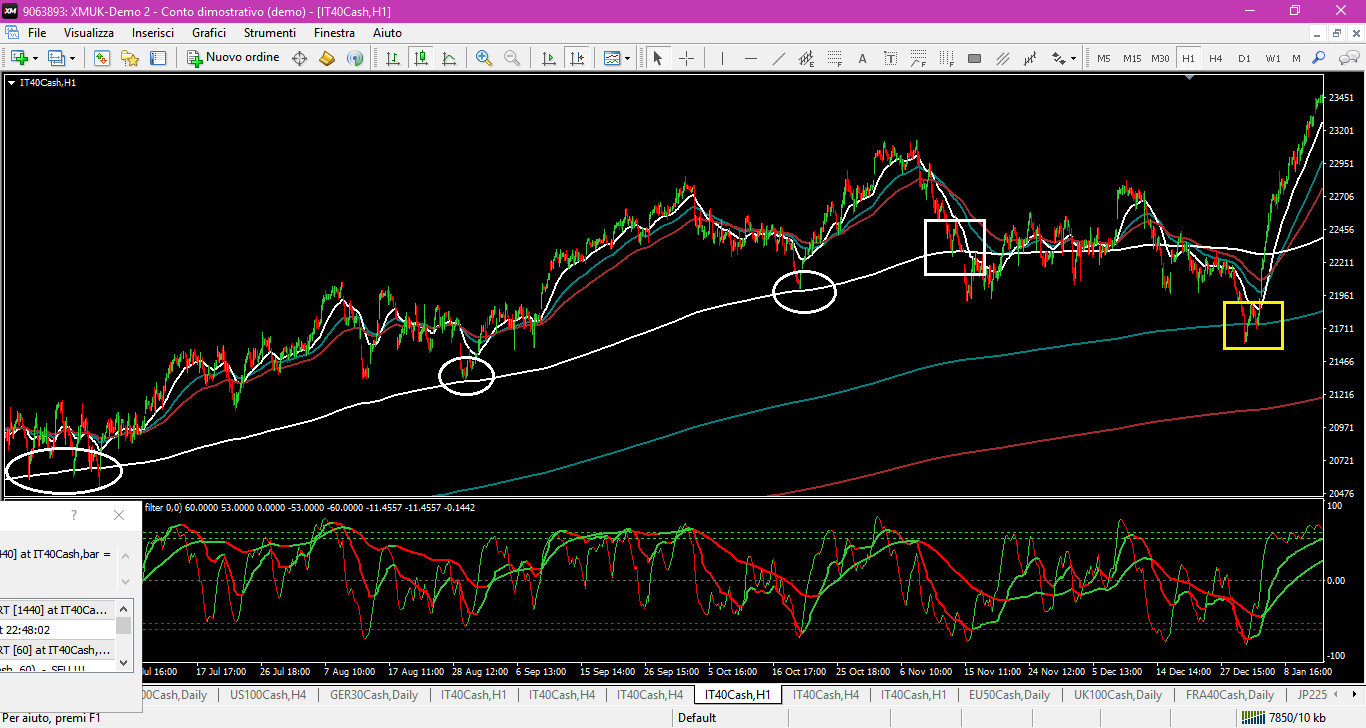
Task: Click the Nuovo ordine button
Action: 234,58
